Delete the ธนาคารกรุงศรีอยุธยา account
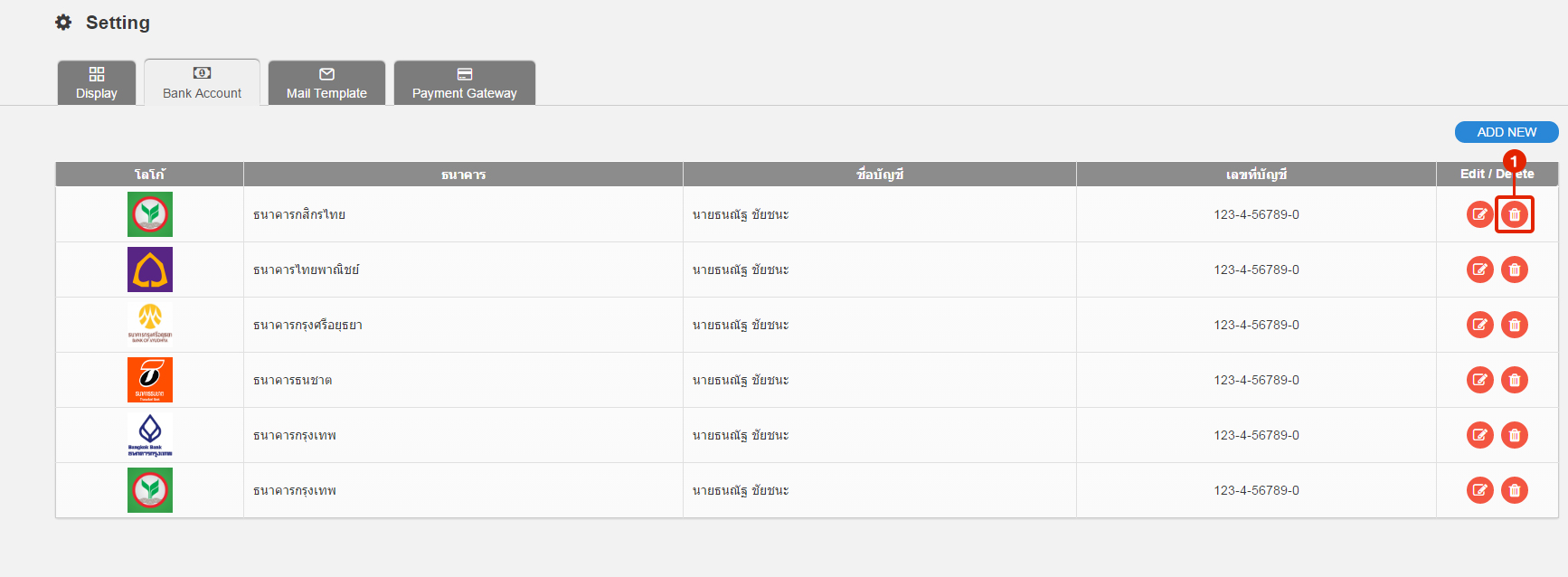The width and height of the screenshot is (1568, 577). (x=1515, y=325)
